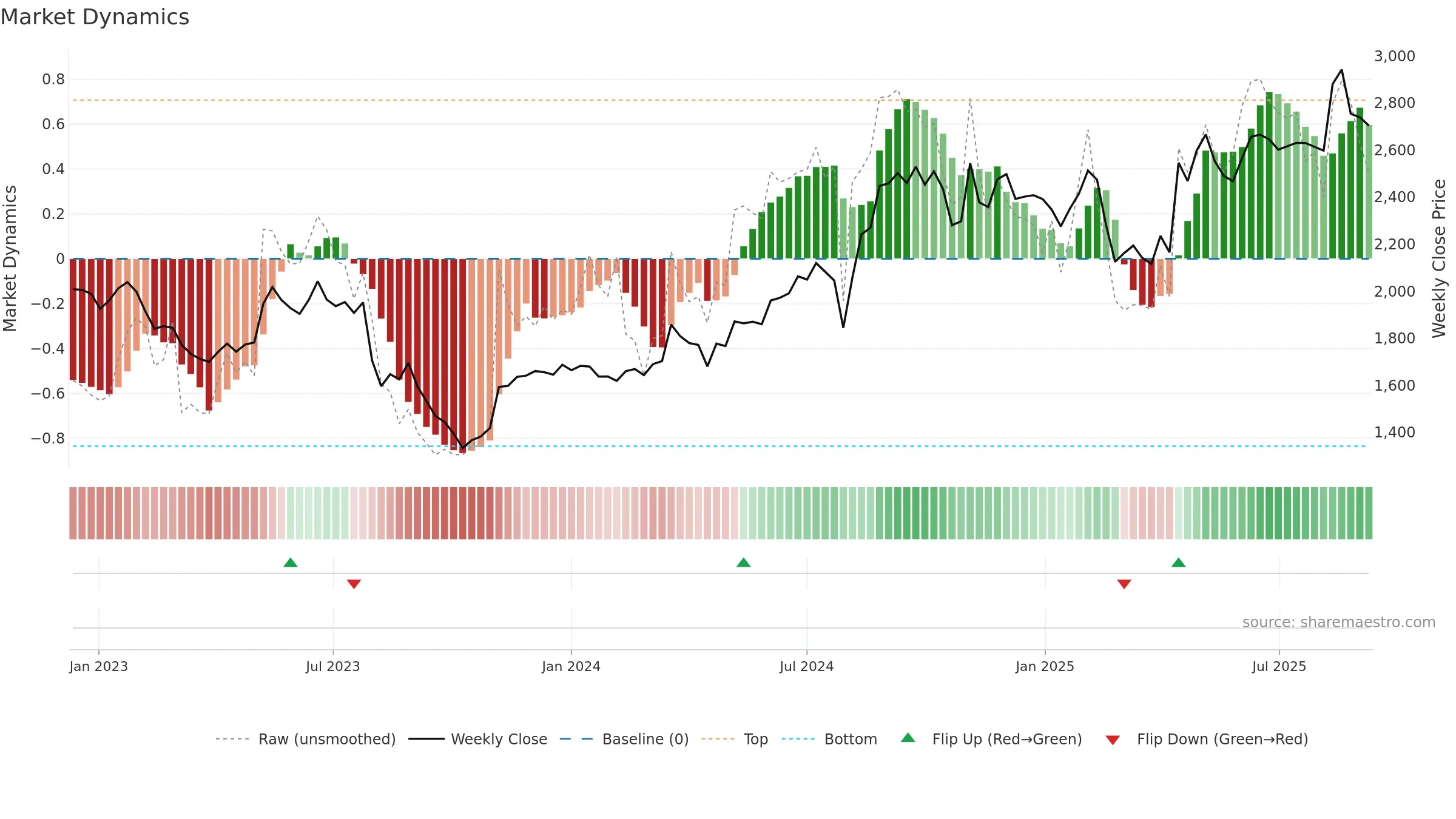This screenshot has width=1456, height=819.
Task: Click the Market Dynamics y-axis title
Action: coord(10,258)
